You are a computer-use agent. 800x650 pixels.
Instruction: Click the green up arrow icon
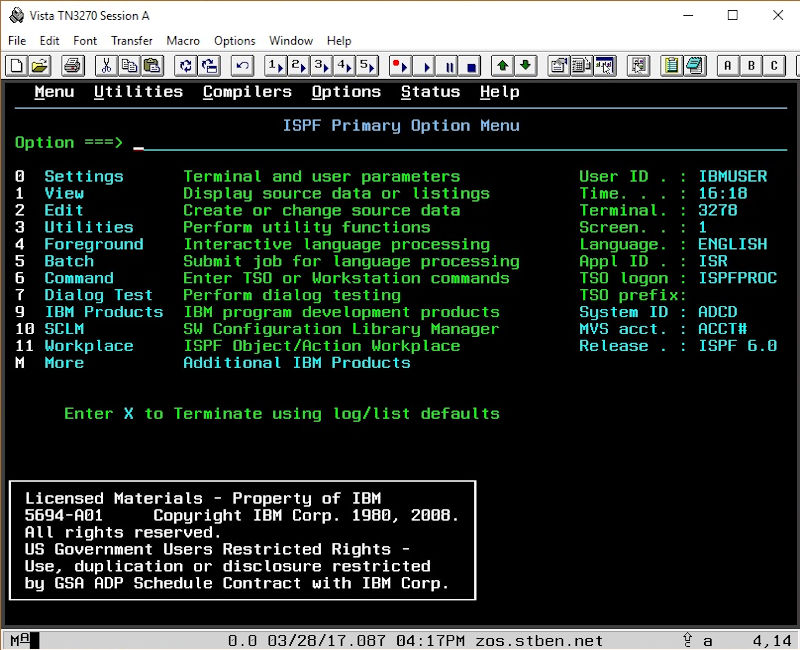(503, 66)
